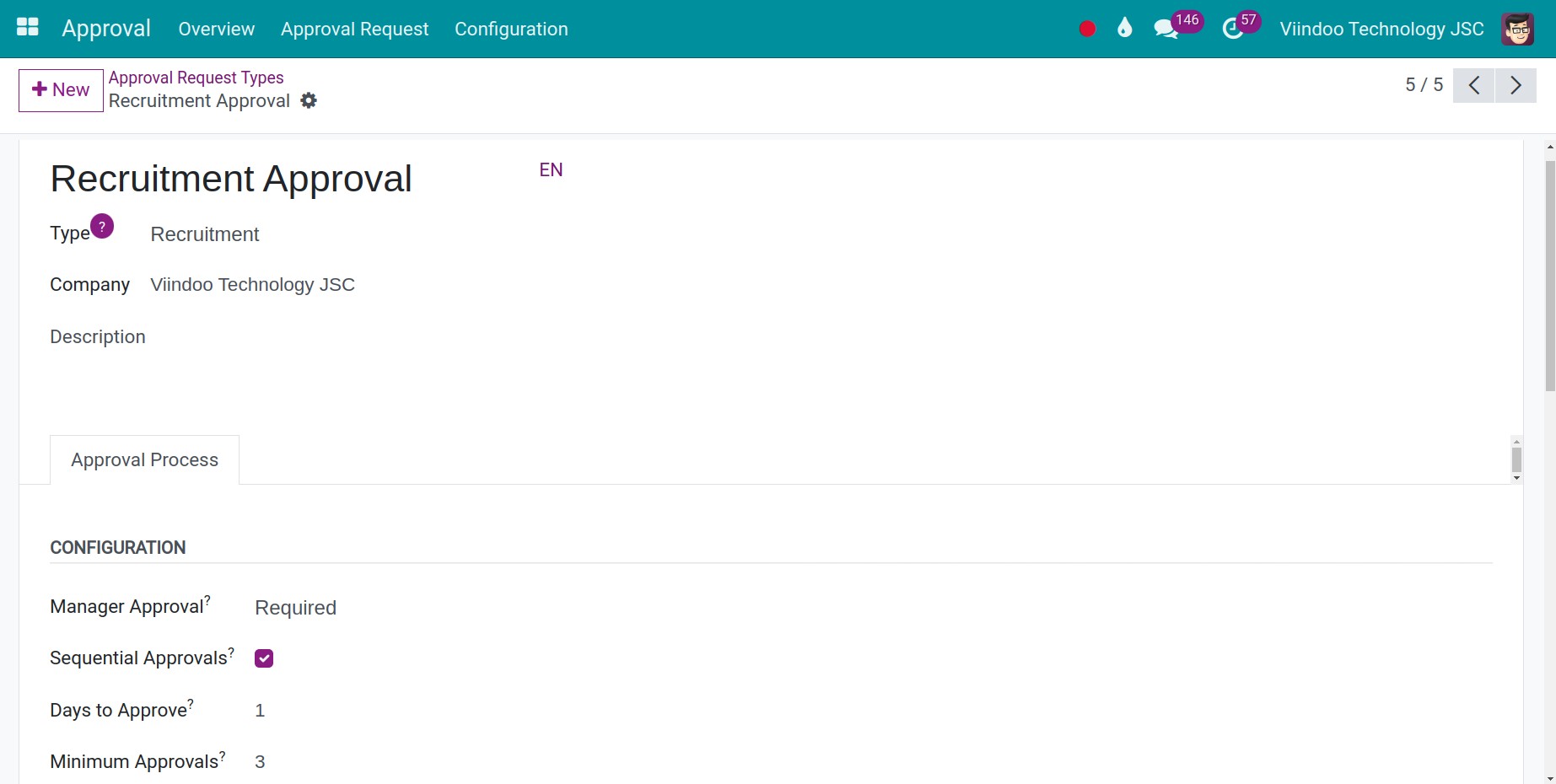Edit the Minimum Approvals value 3
This screenshot has width=1556, height=784.
[x=260, y=762]
